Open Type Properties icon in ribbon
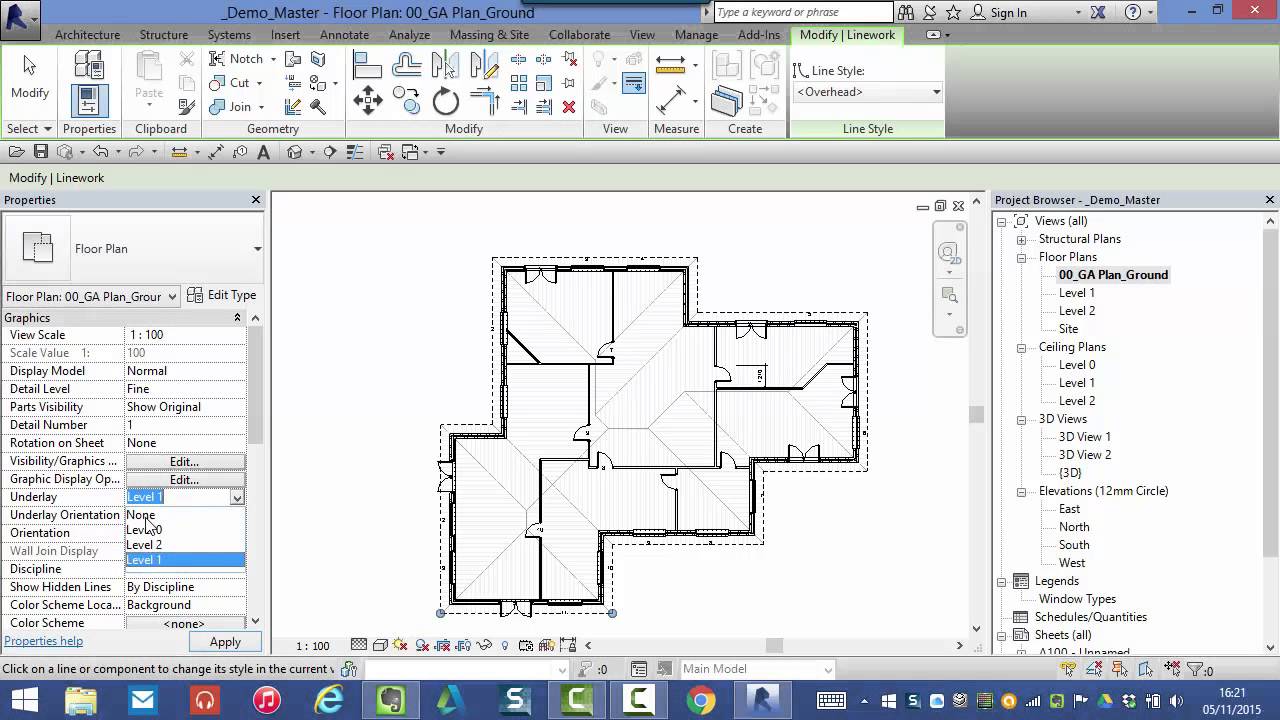 point(89,66)
